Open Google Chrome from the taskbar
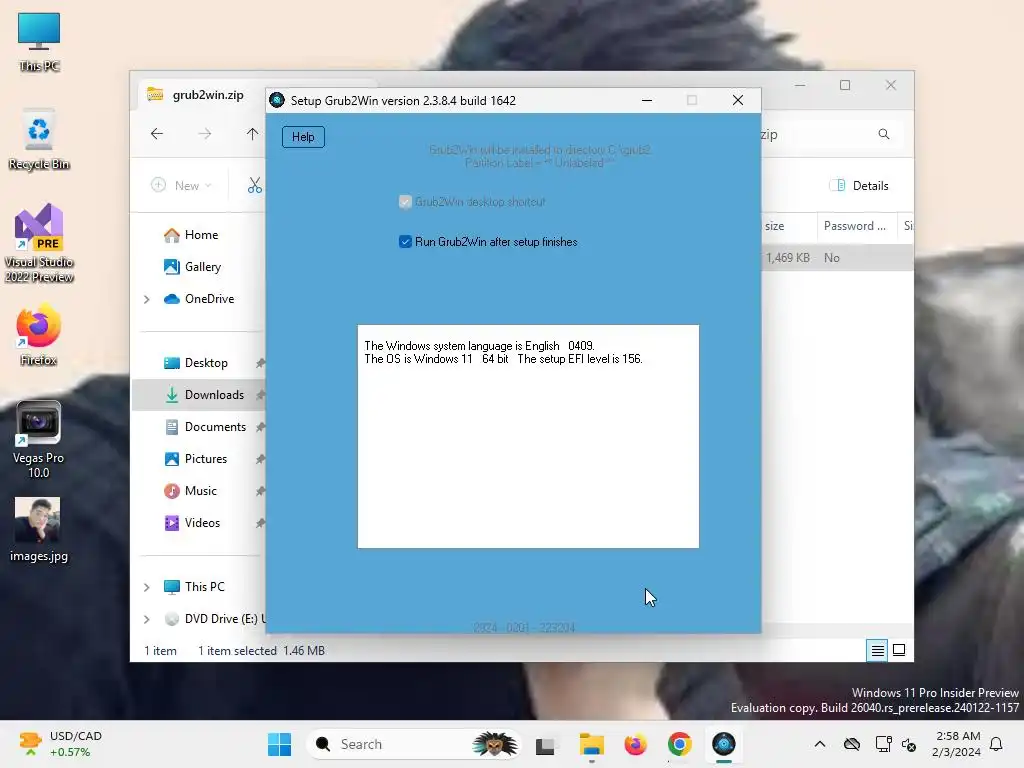 [x=680, y=744]
